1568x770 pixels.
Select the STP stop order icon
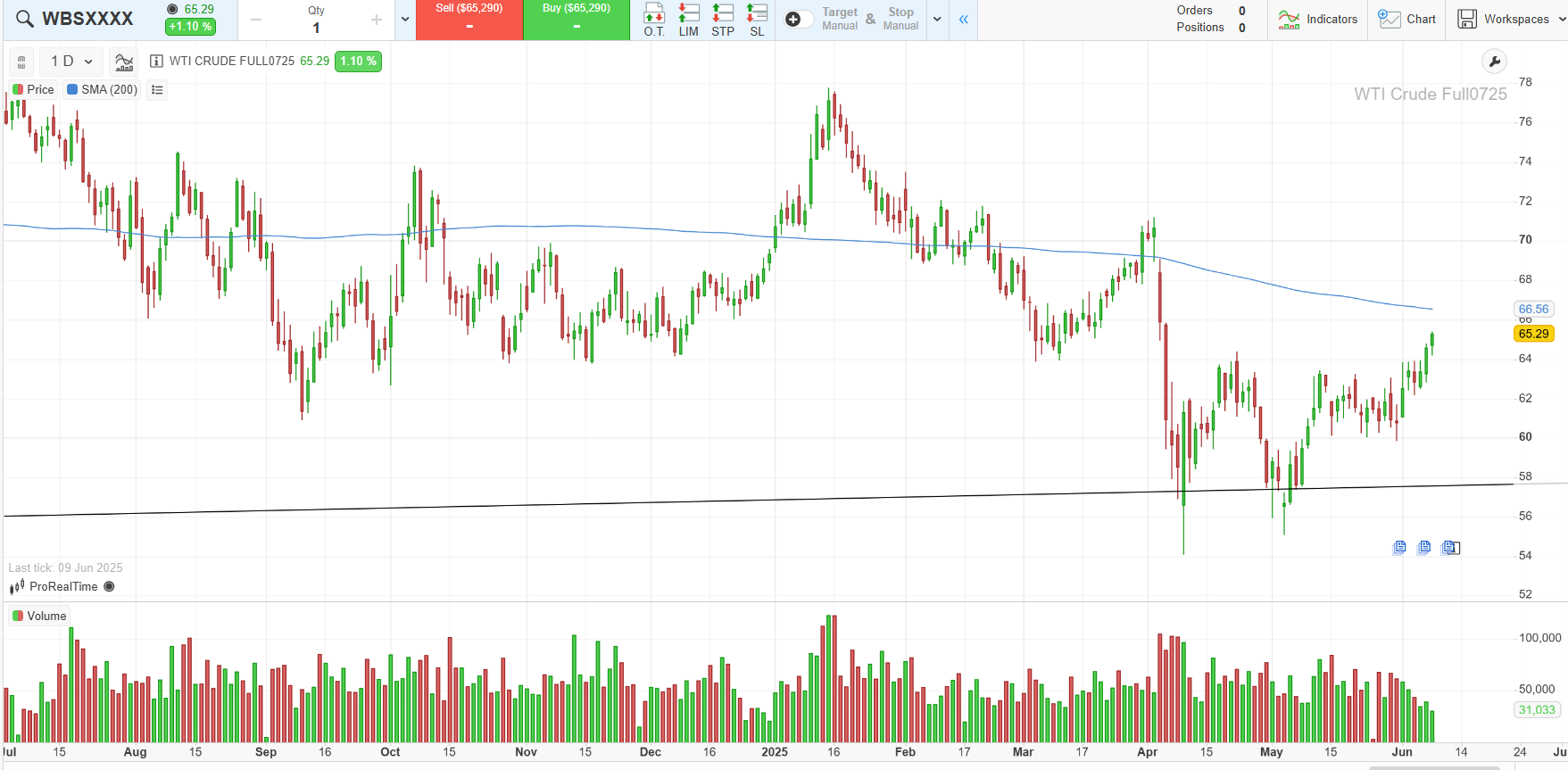click(x=723, y=19)
